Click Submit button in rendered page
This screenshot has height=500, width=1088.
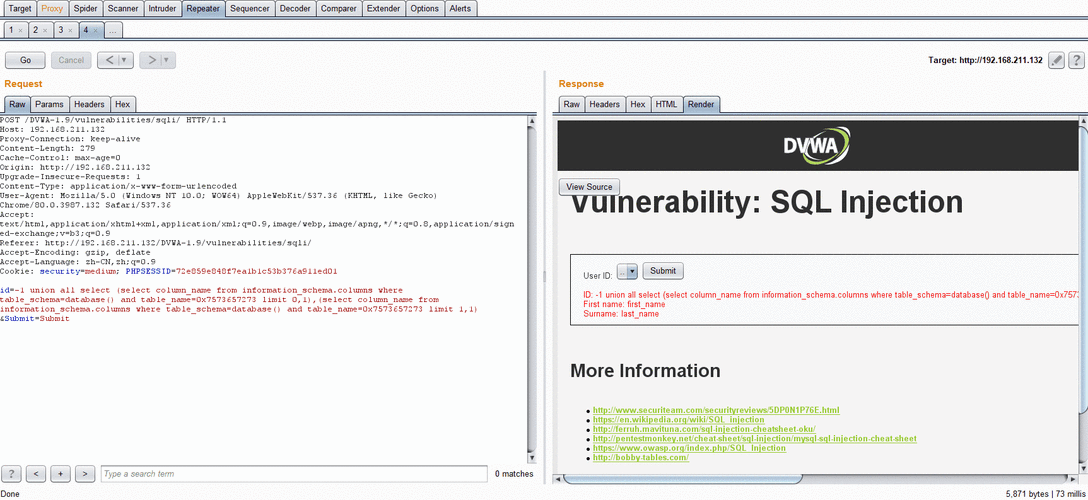[663, 270]
